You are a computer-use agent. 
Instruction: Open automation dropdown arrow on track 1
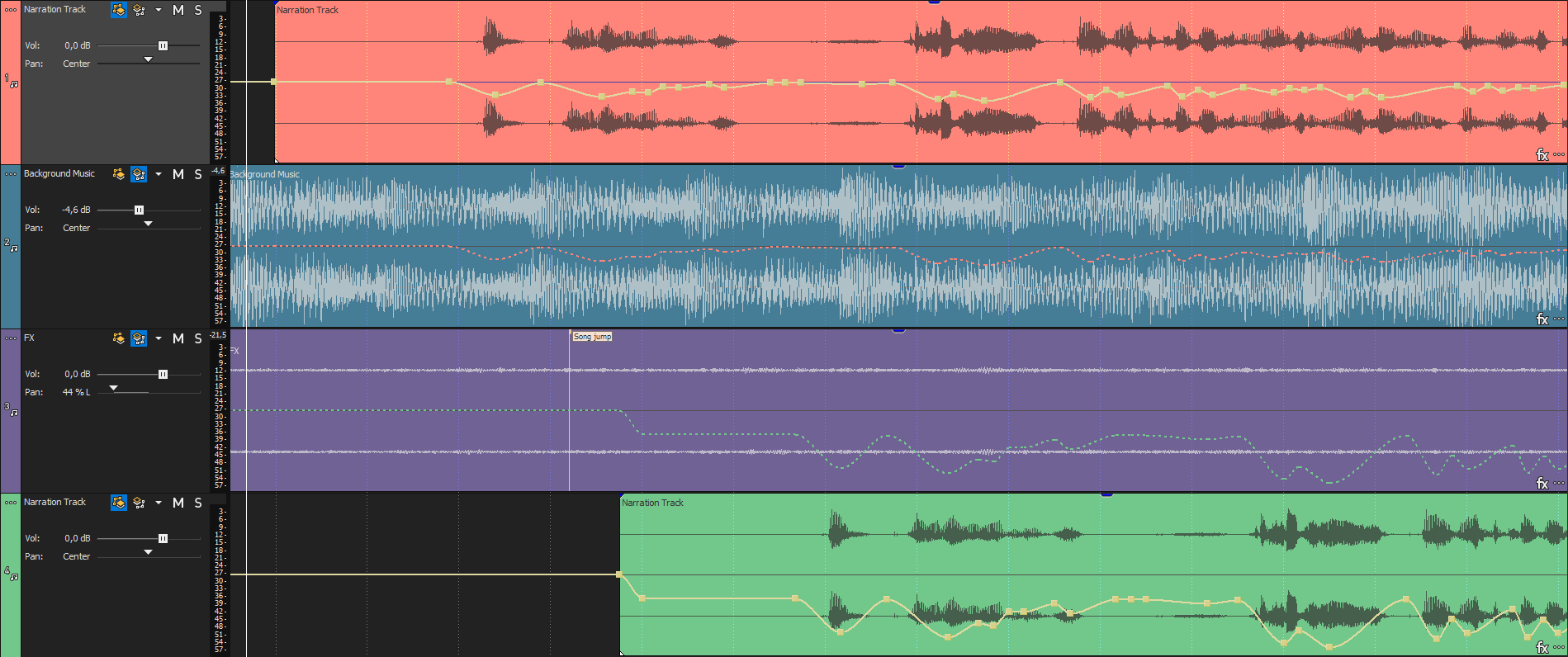(159, 10)
